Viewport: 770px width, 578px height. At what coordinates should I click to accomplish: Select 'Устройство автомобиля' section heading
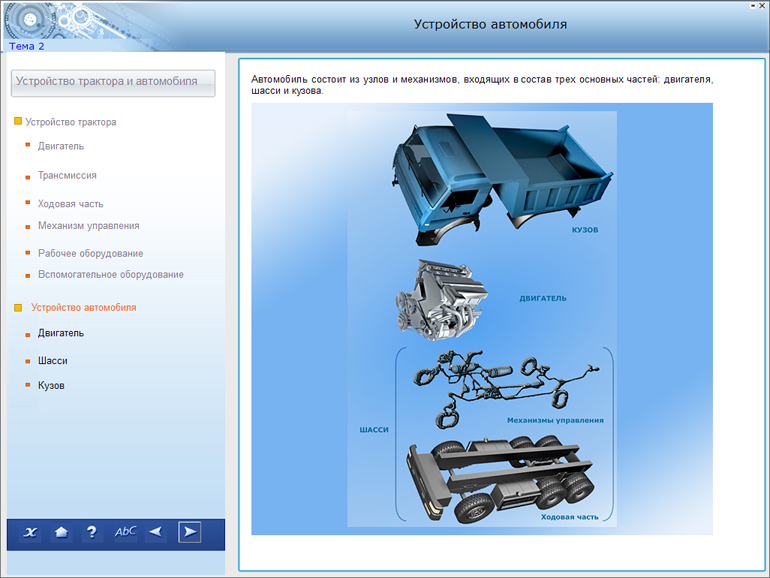tap(83, 308)
